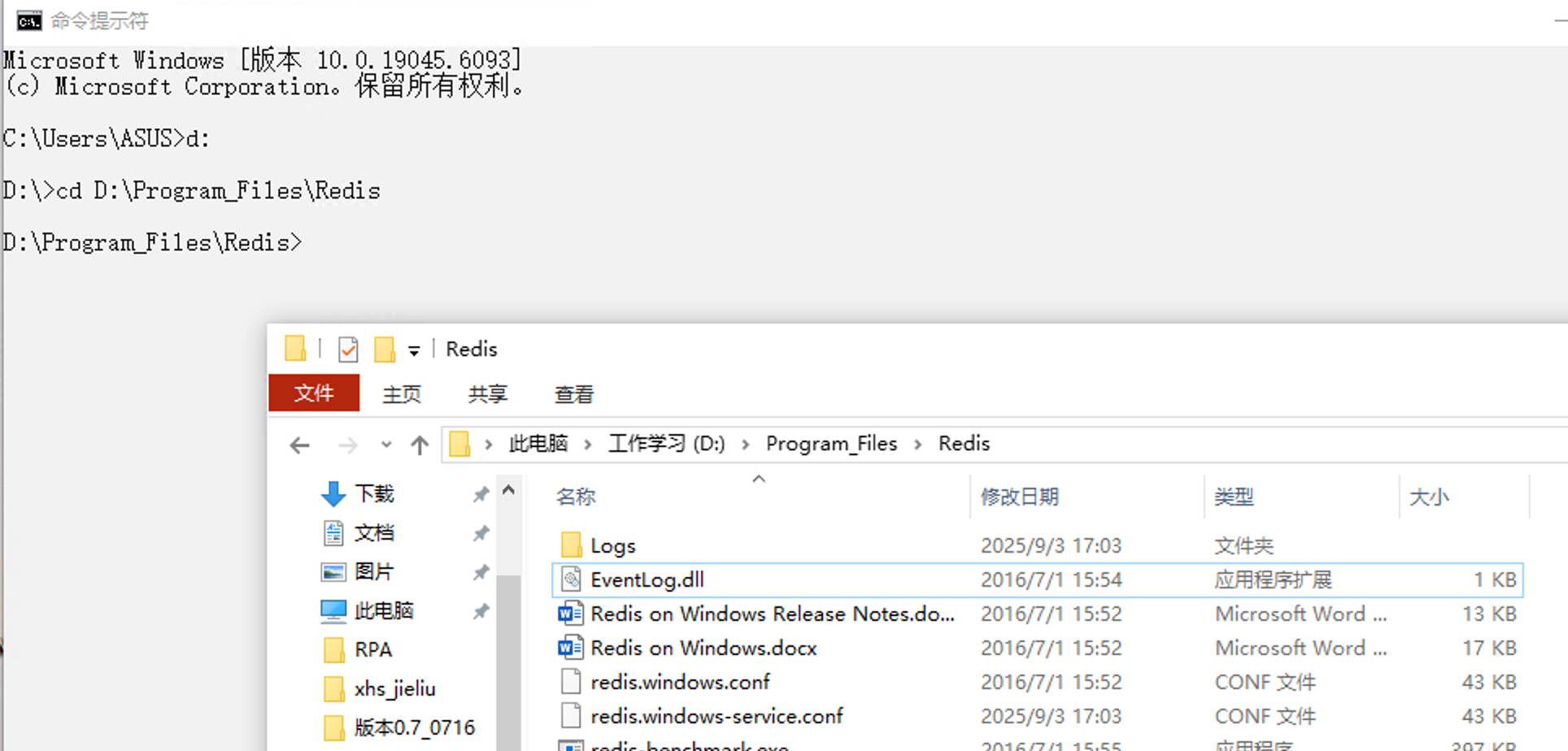
Task: Click the pin icon next to 文档
Action: pos(481,533)
